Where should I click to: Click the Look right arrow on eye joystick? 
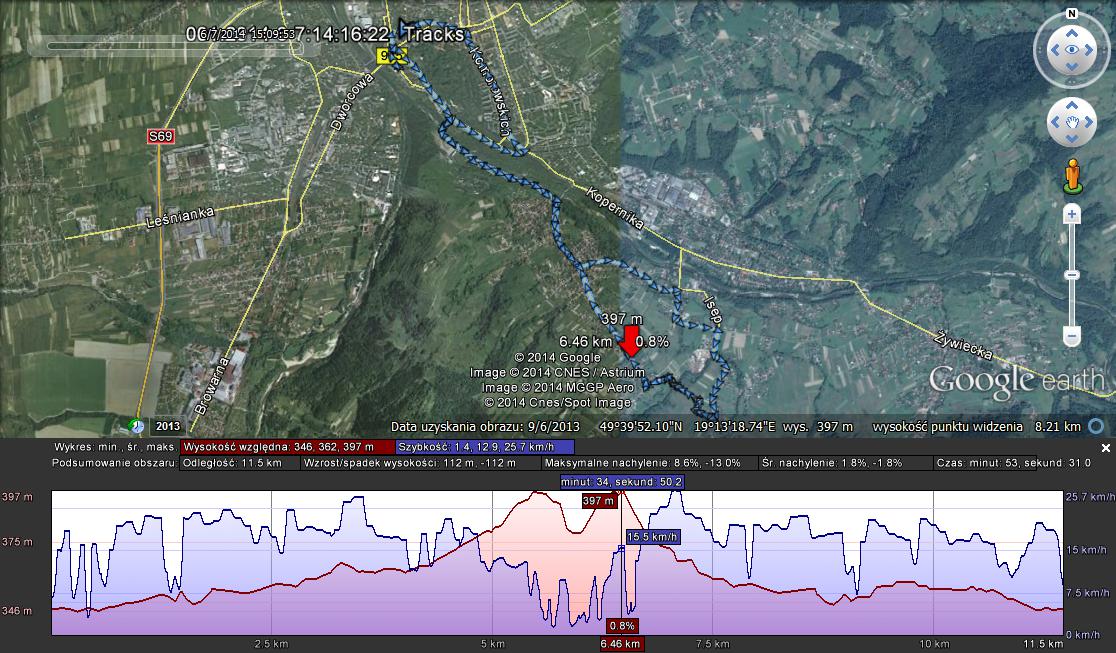1090,50
